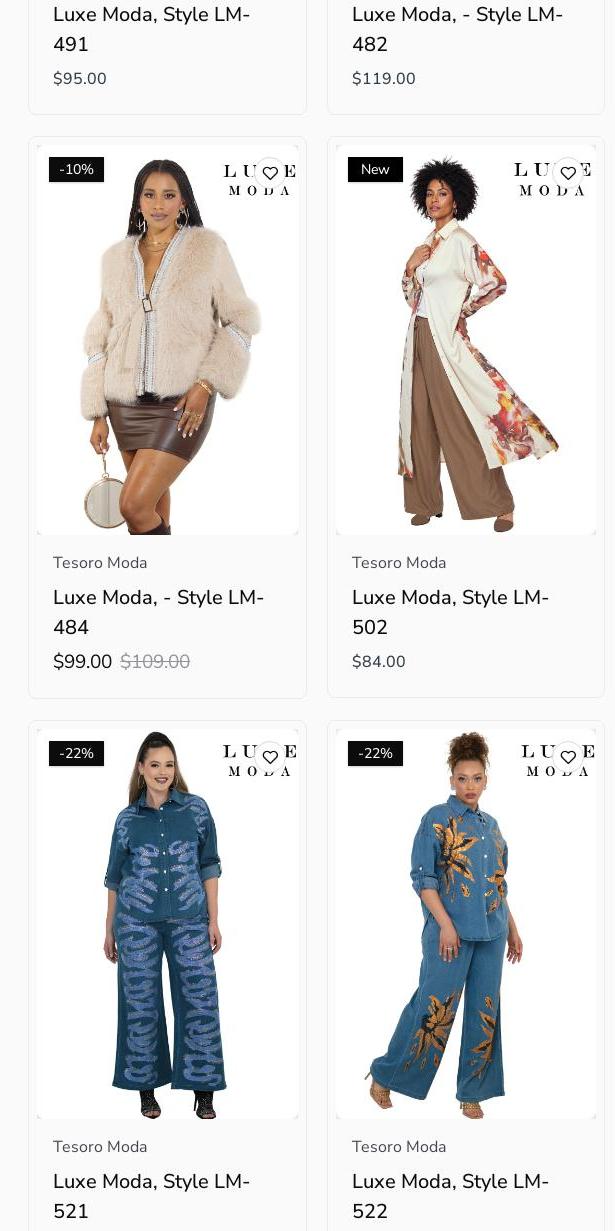Go to Luxe Moda, Style LM-522 product
The height and width of the screenshot is (1231, 615).
450,1196
